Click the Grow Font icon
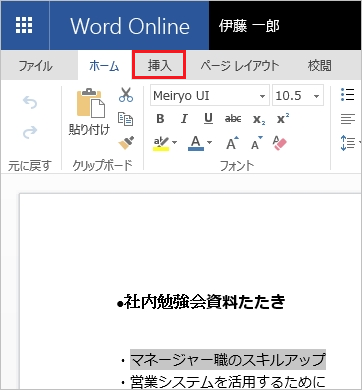The height and width of the screenshot is (390, 362). [x=232, y=143]
